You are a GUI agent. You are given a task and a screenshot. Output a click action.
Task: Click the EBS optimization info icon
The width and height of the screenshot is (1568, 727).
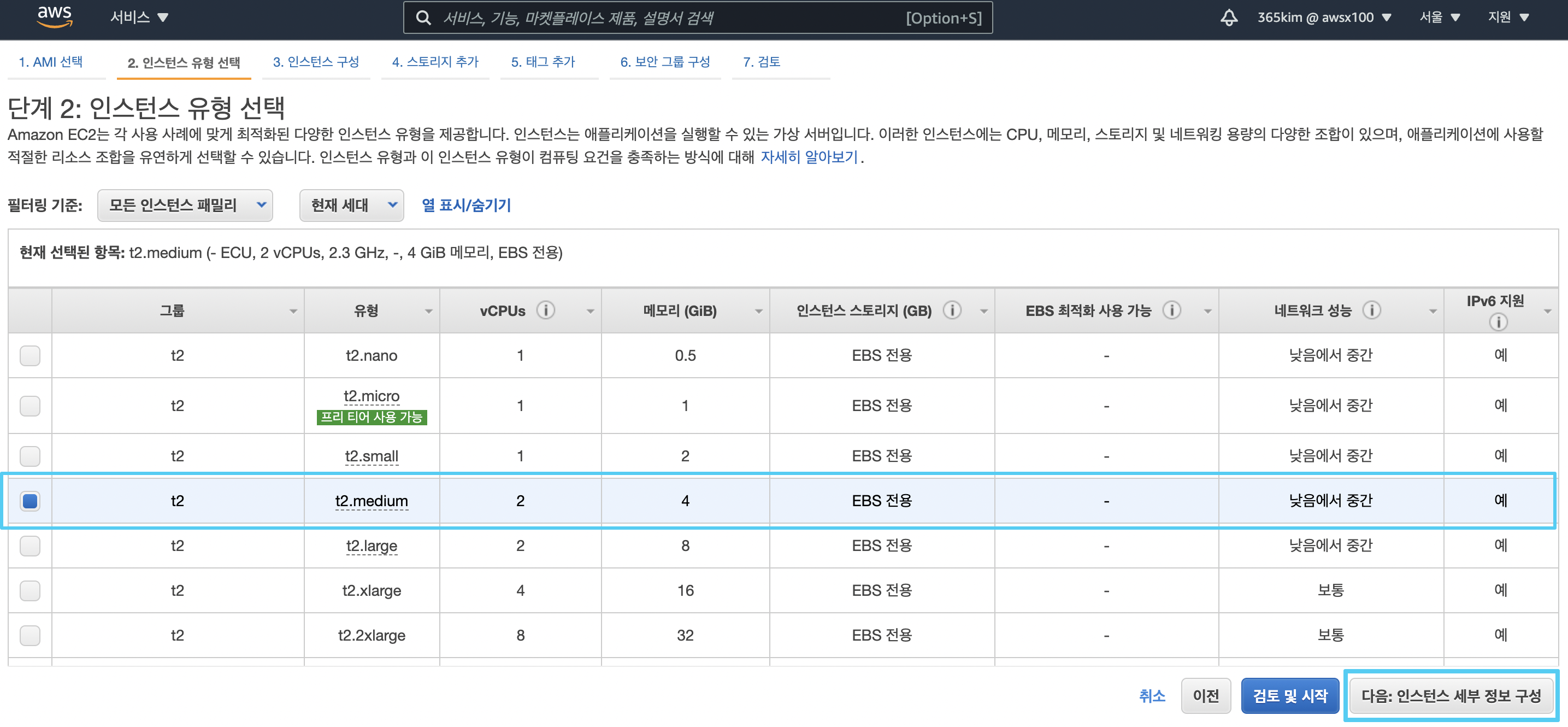pyautogui.click(x=1171, y=310)
